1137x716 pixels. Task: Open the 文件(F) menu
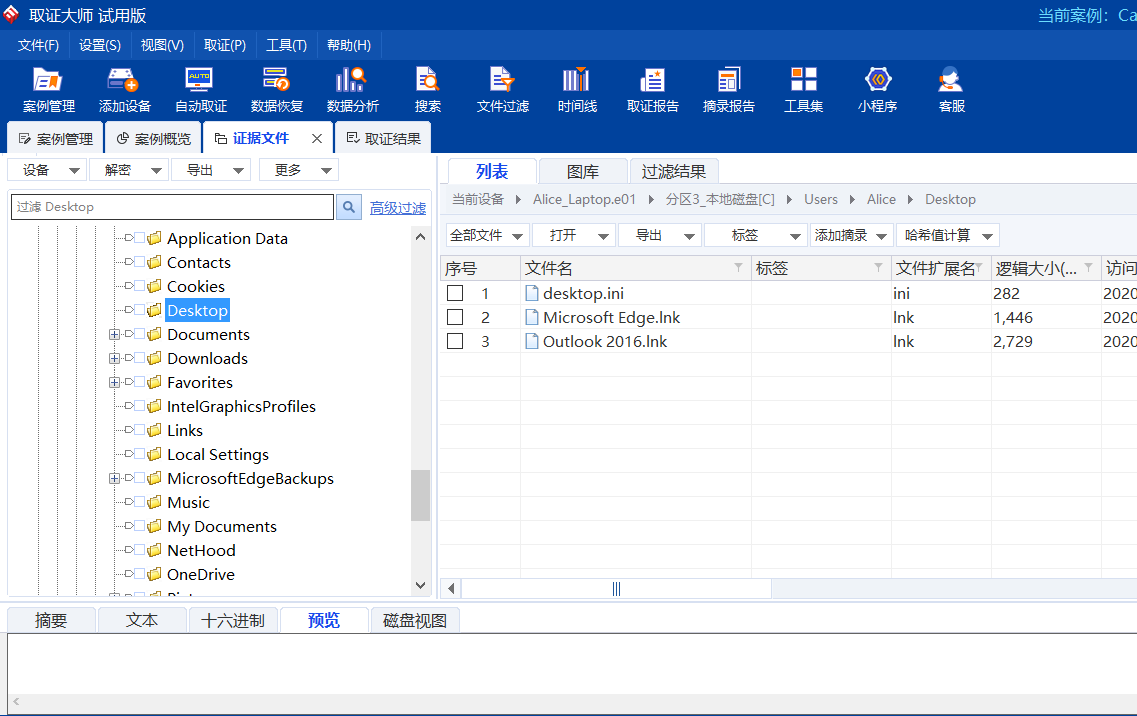(x=38, y=45)
